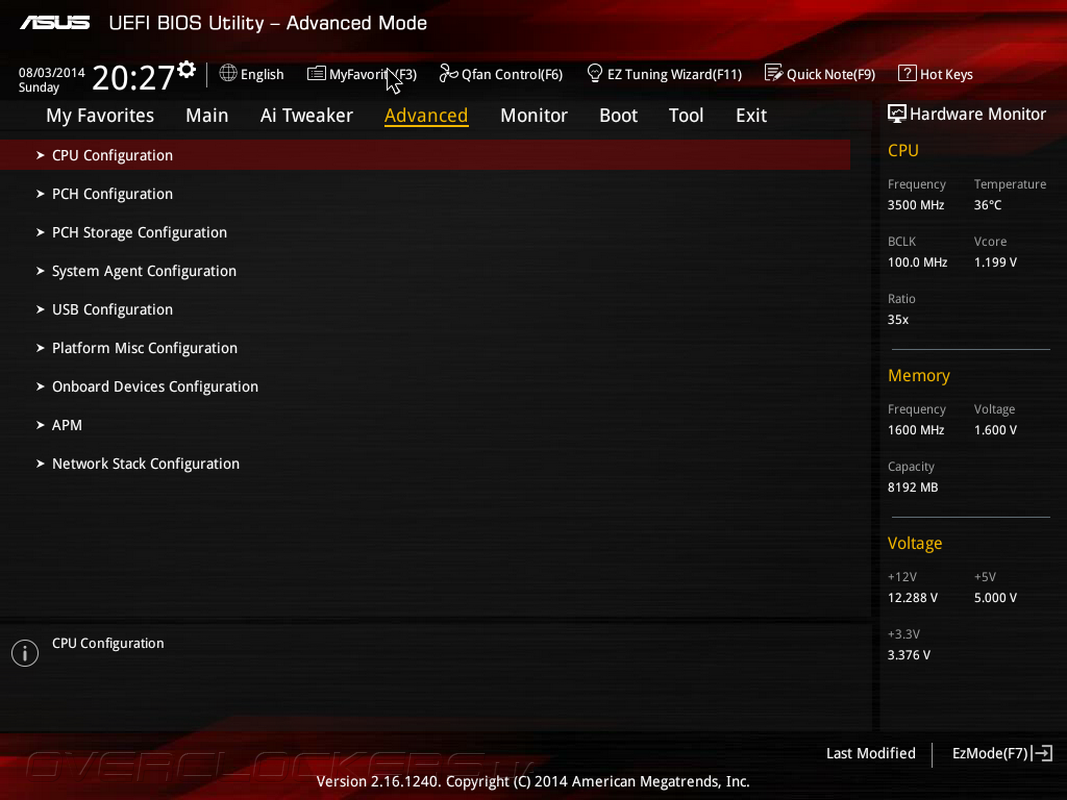
Task: Click the MyFavorite list icon
Action: pyautogui.click(x=316, y=73)
